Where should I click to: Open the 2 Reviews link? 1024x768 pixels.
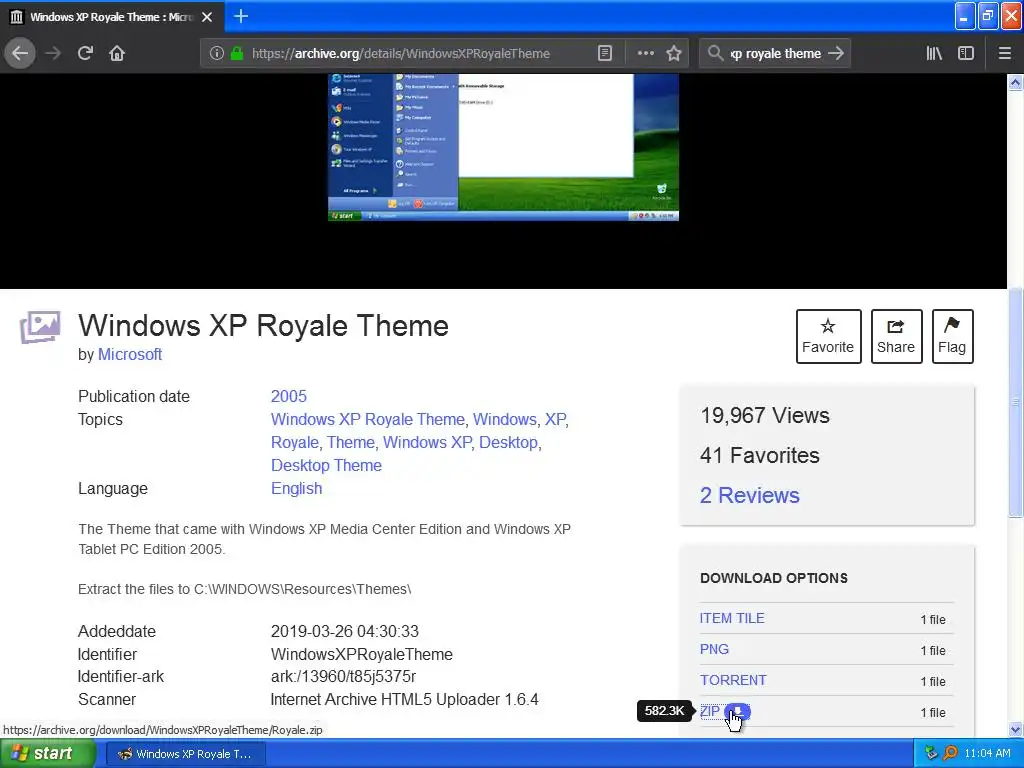pyautogui.click(x=750, y=496)
